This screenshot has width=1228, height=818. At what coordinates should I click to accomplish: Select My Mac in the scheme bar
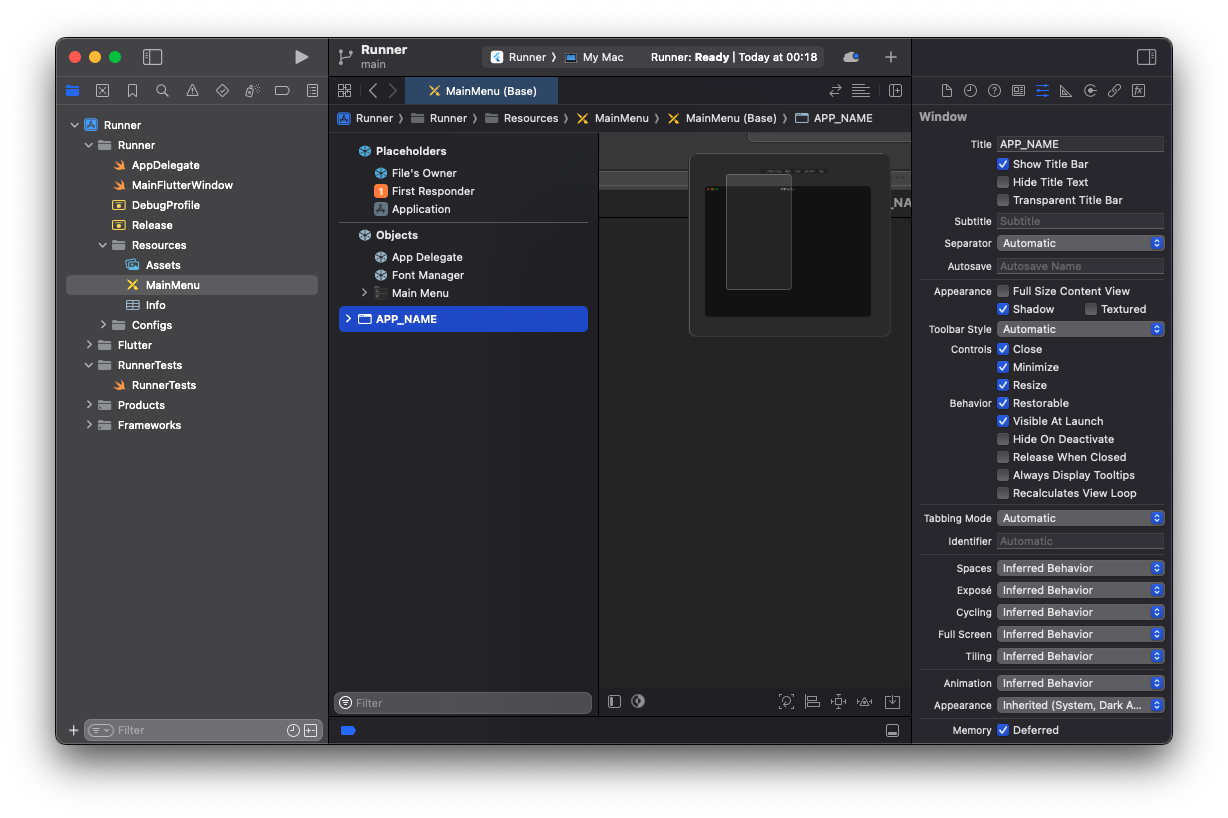pos(597,57)
